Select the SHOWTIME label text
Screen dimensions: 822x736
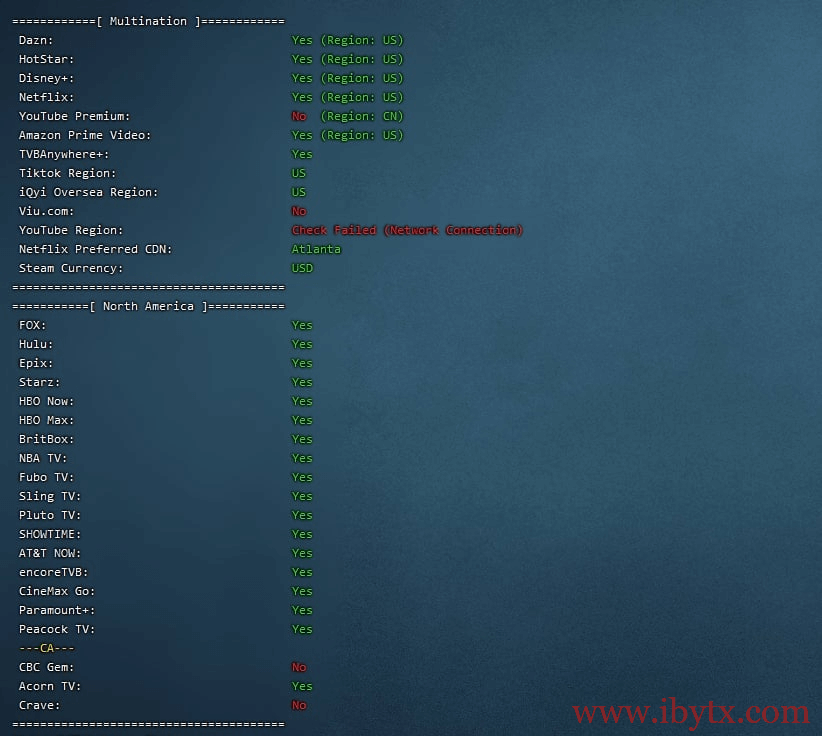(x=50, y=534)
